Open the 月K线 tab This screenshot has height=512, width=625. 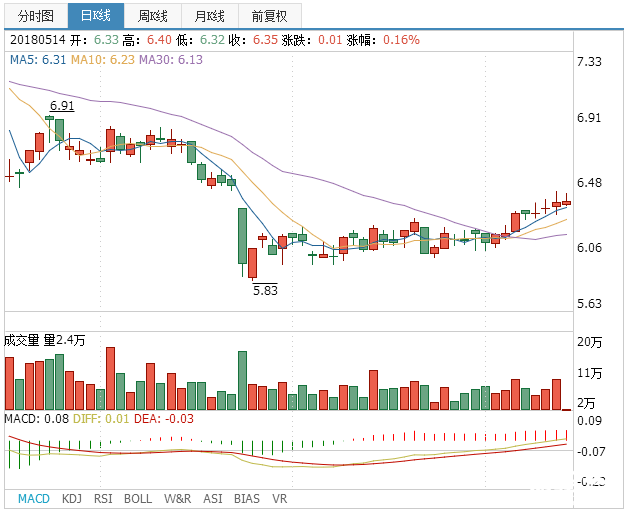click(x=210, y=16)
